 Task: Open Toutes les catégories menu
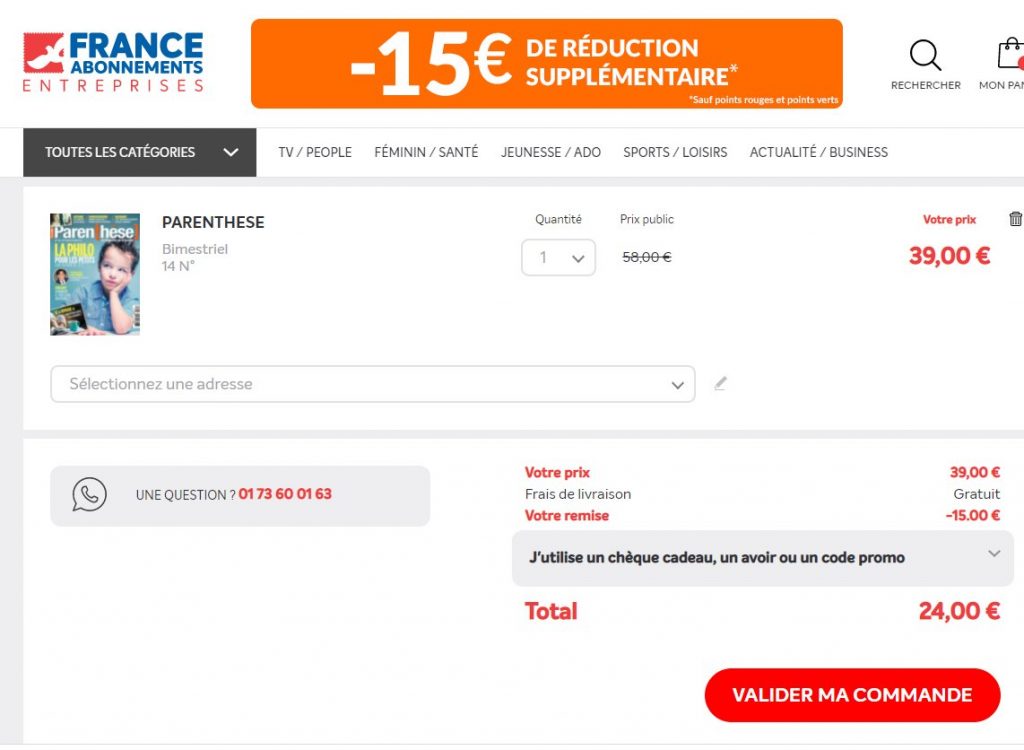(140, 152)
